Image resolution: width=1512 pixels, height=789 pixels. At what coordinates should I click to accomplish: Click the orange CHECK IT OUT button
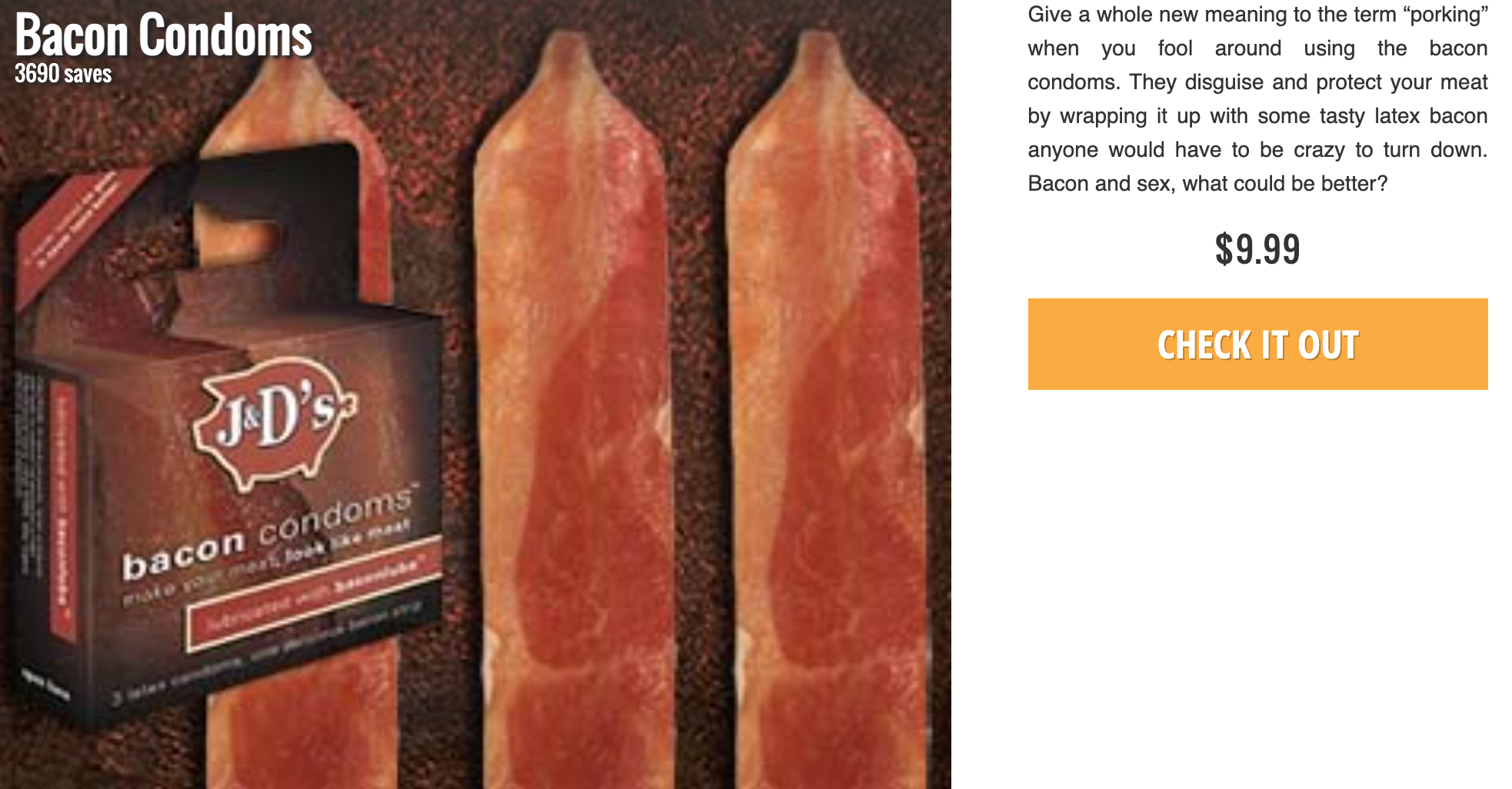[1257, 344]
